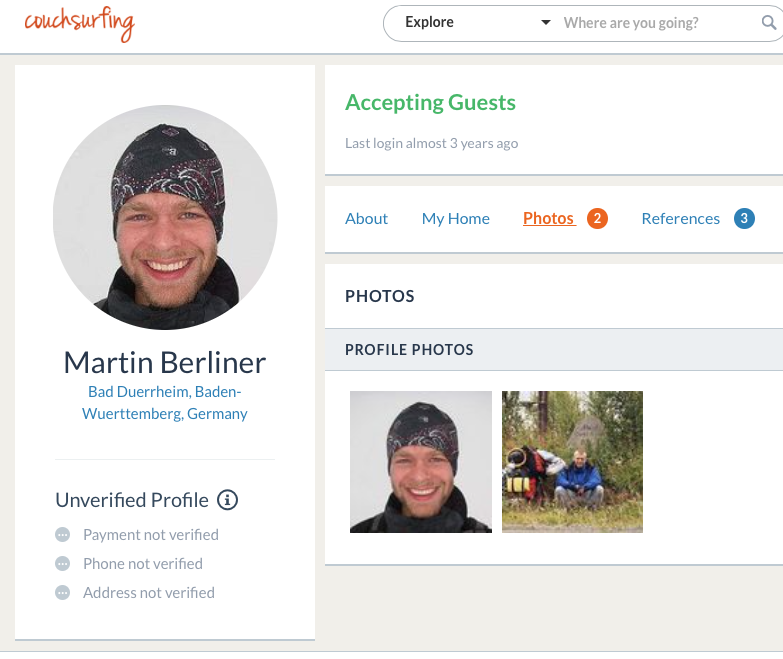Open the beanie portrait photo thumbnail
This screenshot has width=783, height=659.
(x=421, y=462)
